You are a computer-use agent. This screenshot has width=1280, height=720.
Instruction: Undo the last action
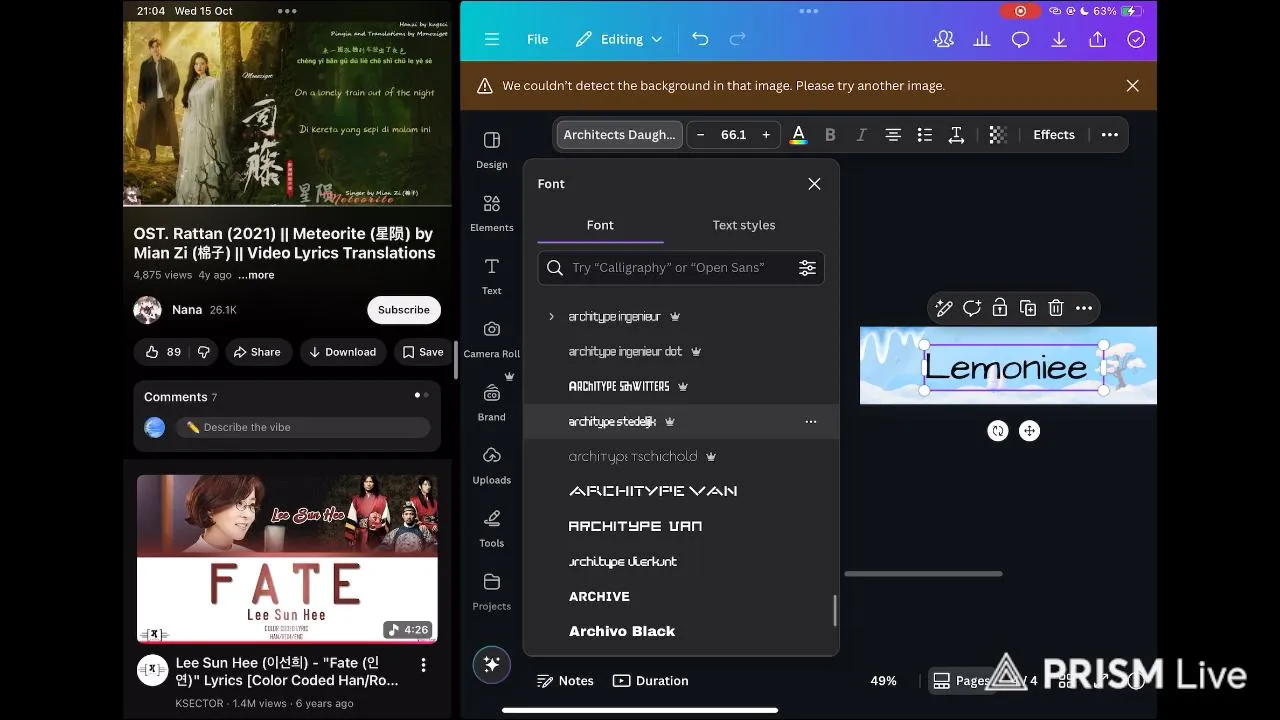pyautogui.click(x=700, y=39)
